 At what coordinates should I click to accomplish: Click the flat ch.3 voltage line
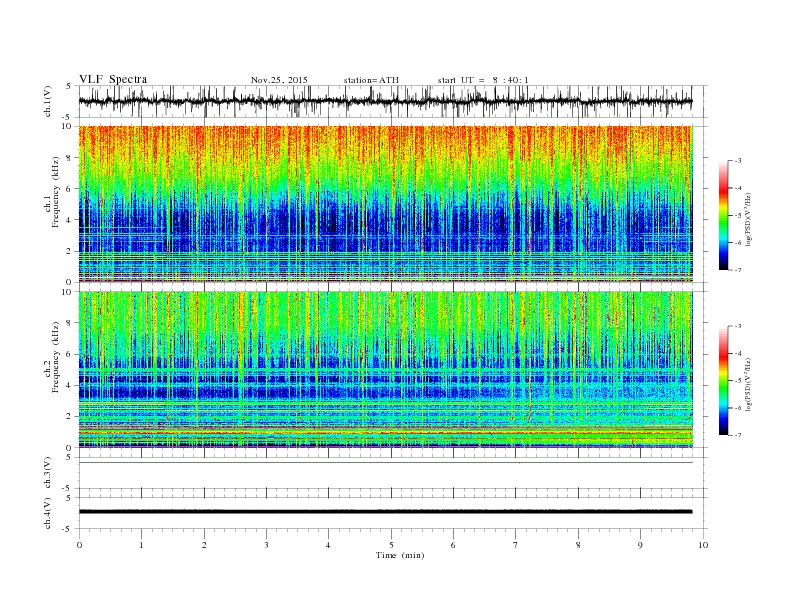coord(385,463)
